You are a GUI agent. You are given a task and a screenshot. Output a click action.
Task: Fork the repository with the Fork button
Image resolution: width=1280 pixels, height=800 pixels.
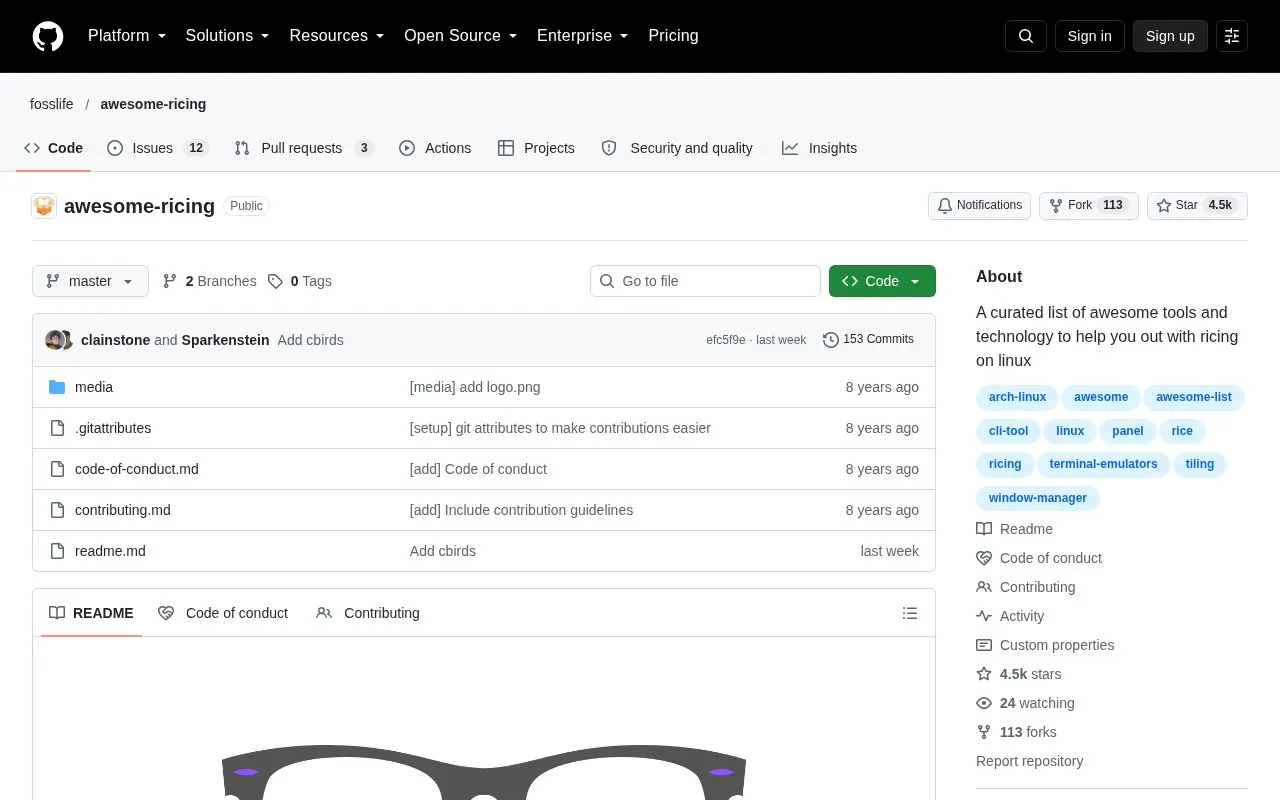pyautogui.click(x=1088, y=205)
